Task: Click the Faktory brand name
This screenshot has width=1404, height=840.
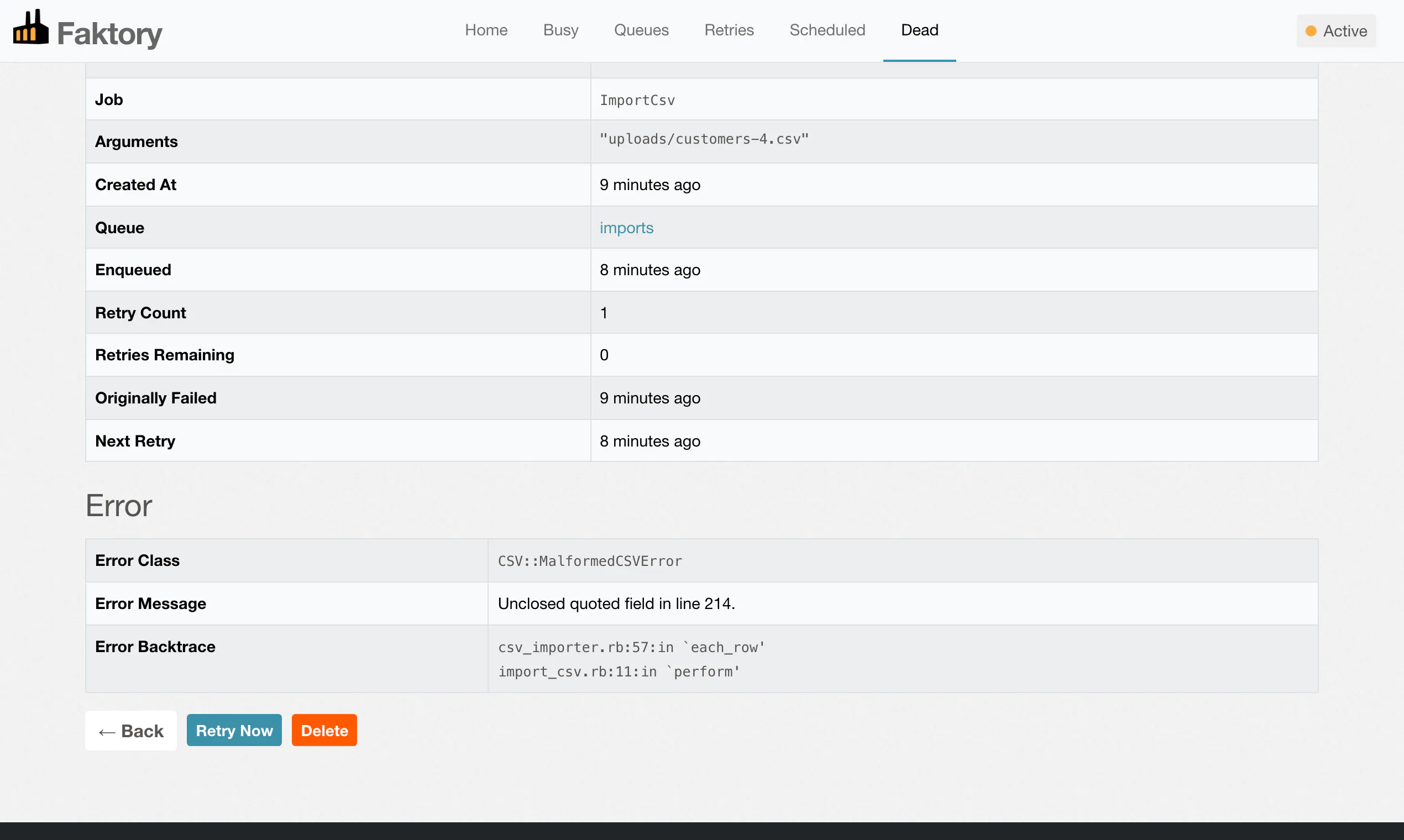Action: pyautogui.click(x=109, y=33)
